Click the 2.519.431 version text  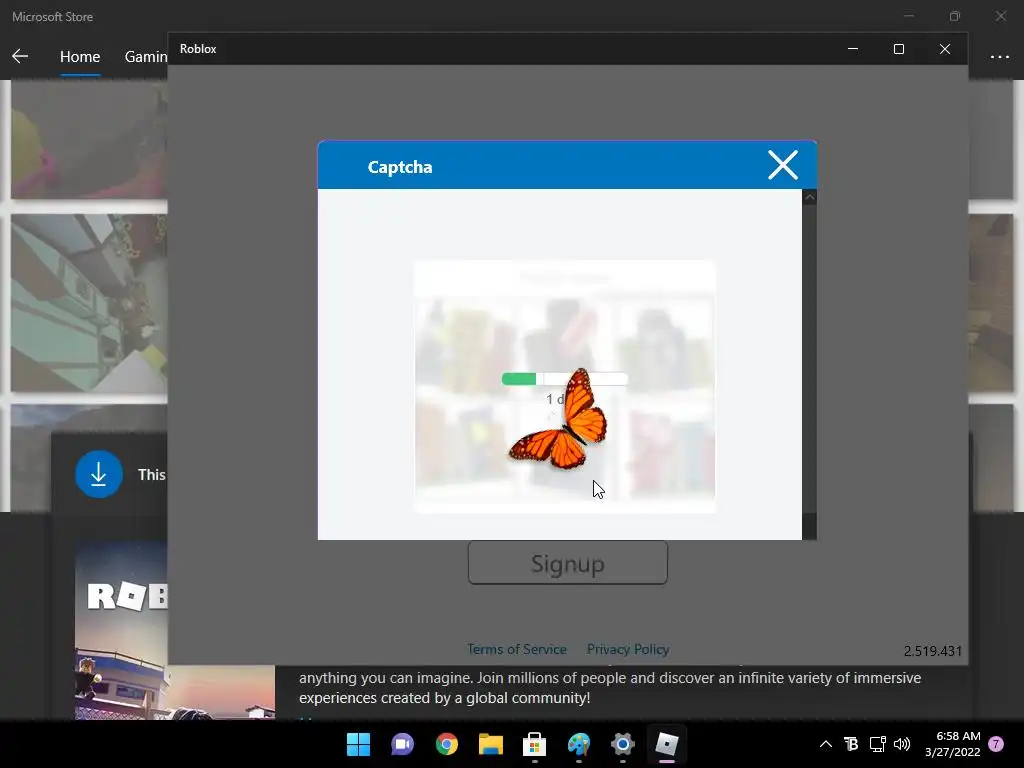(932, 650)
